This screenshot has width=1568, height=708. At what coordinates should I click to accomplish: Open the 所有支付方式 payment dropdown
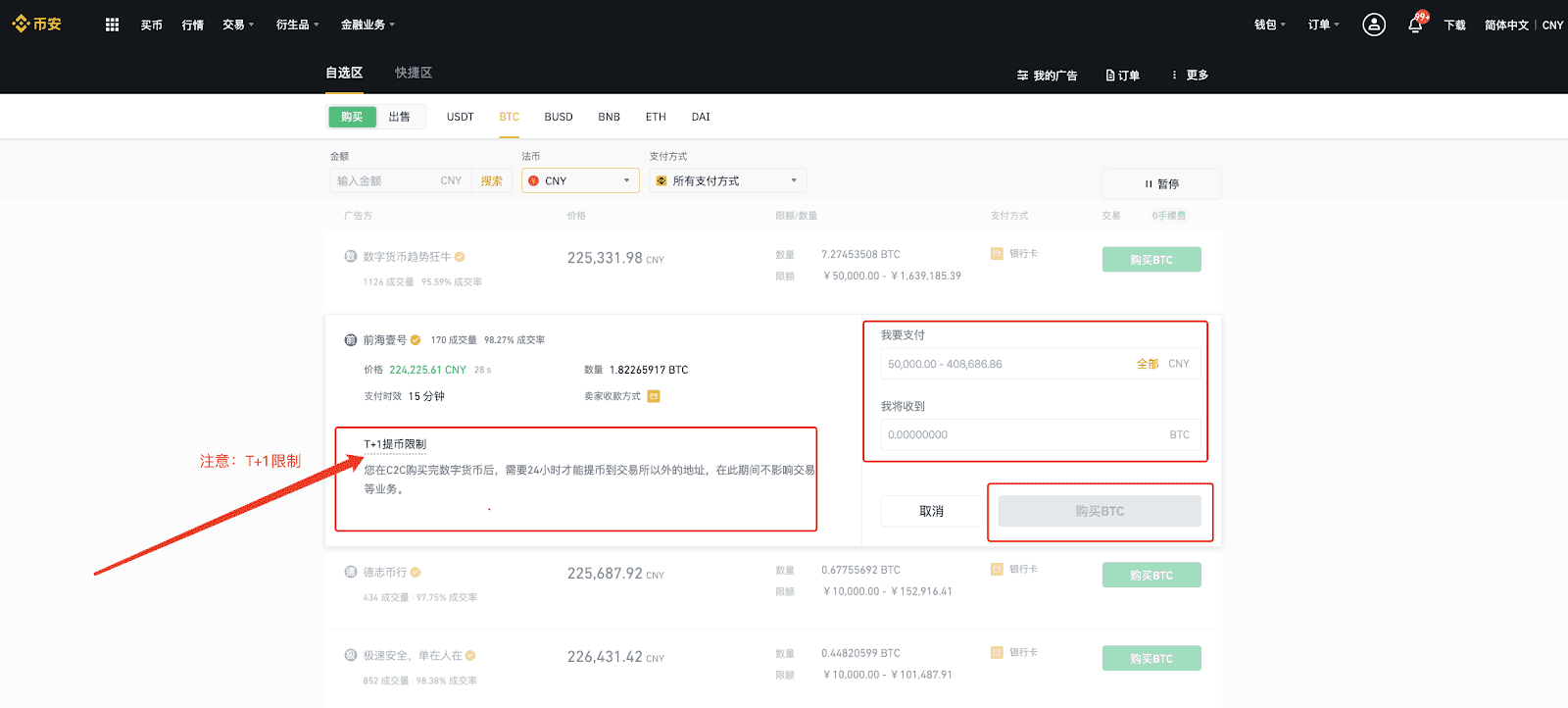pyautogui.click(x=728, y=180)
